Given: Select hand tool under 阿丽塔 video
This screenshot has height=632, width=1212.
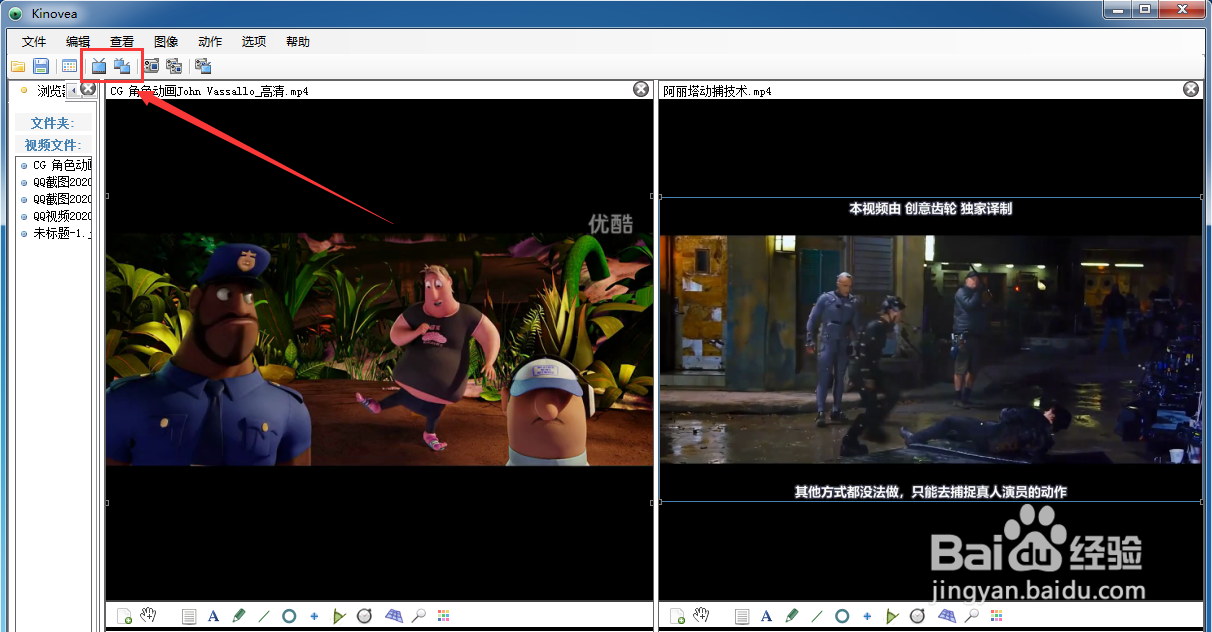Looking at the screenshot, I should tap(702, 615).
